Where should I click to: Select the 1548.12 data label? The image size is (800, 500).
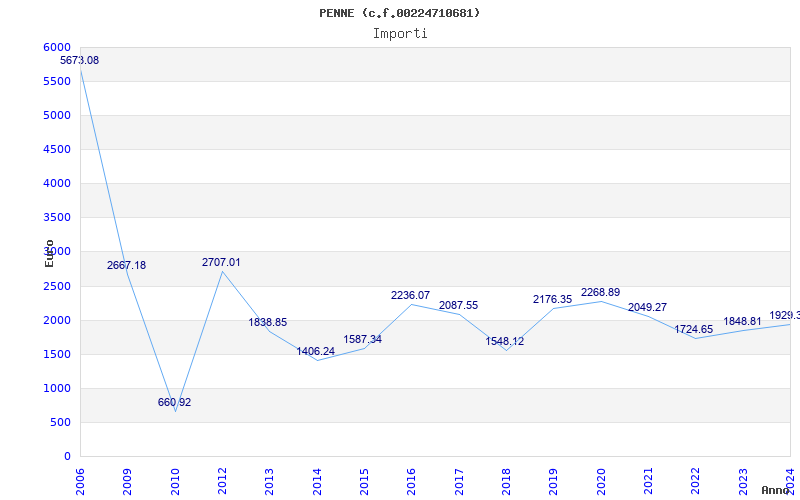click(x=505, y=341)
